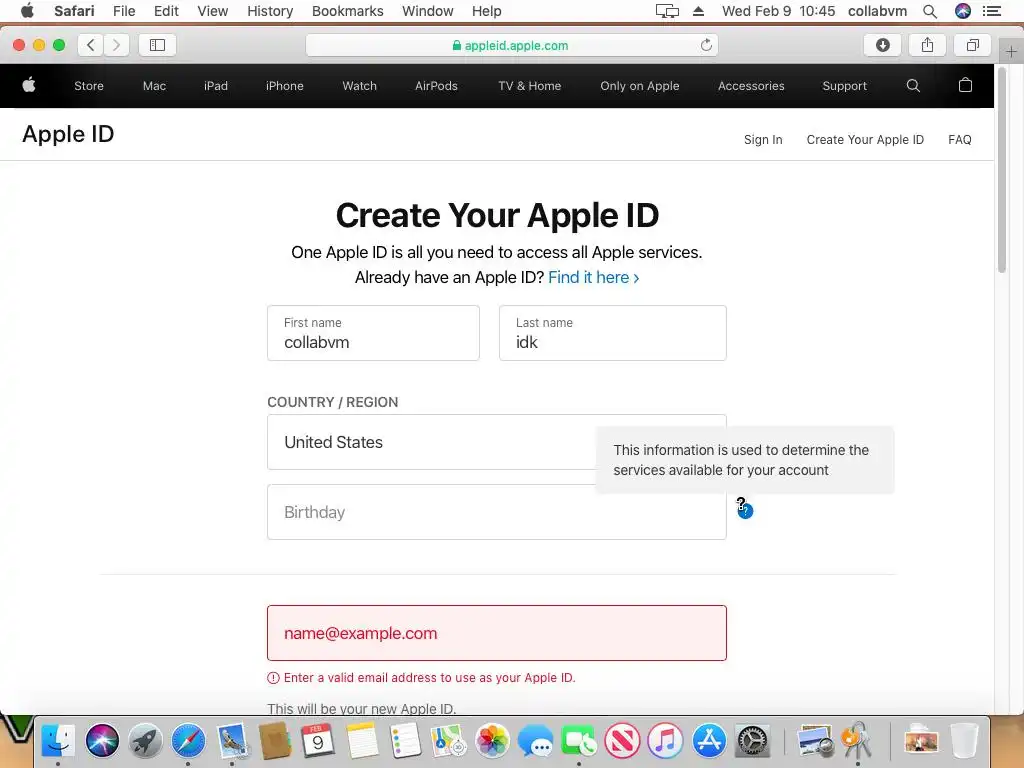Go to Create Your Apple ID link
1024x768 pixels.
click(x=865, y=140)
